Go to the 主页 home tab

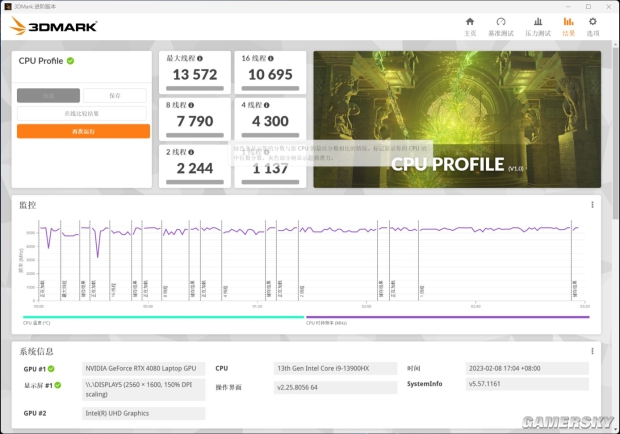(470, 26)
